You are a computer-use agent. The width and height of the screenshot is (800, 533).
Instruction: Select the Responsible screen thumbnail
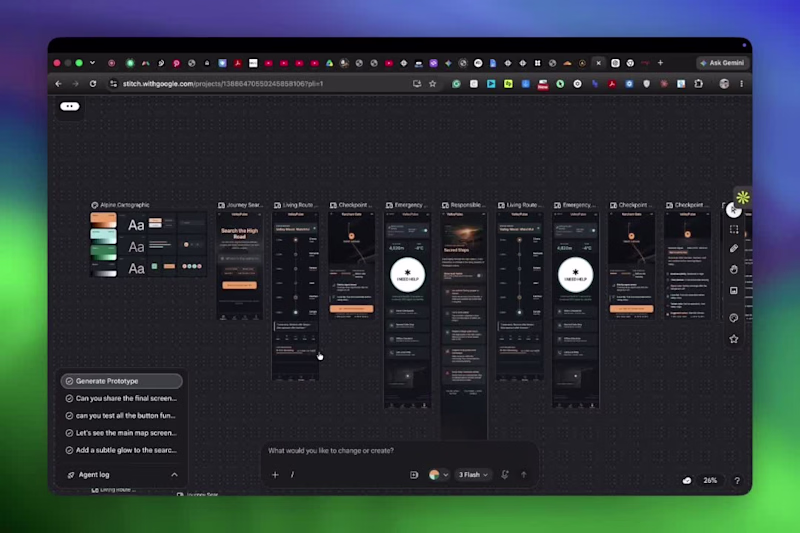(464, 324)
